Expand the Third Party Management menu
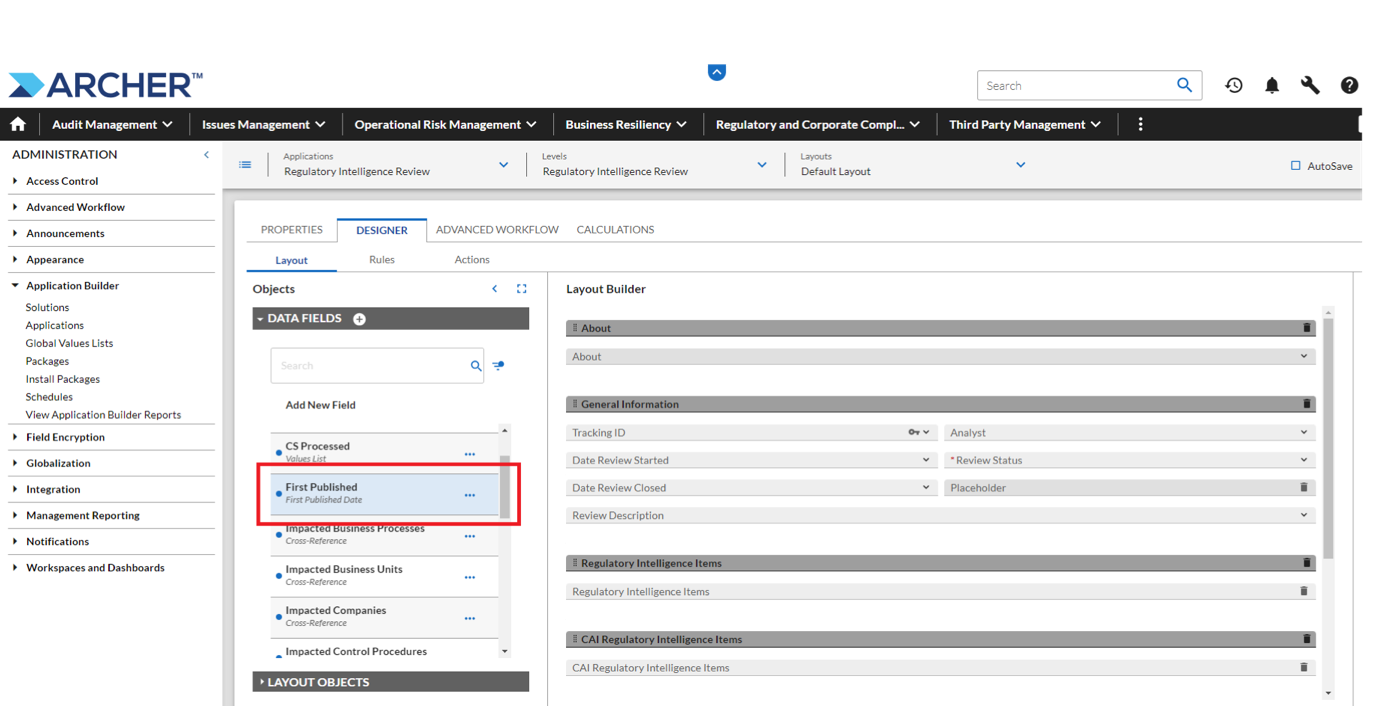 click(1025, 124)
